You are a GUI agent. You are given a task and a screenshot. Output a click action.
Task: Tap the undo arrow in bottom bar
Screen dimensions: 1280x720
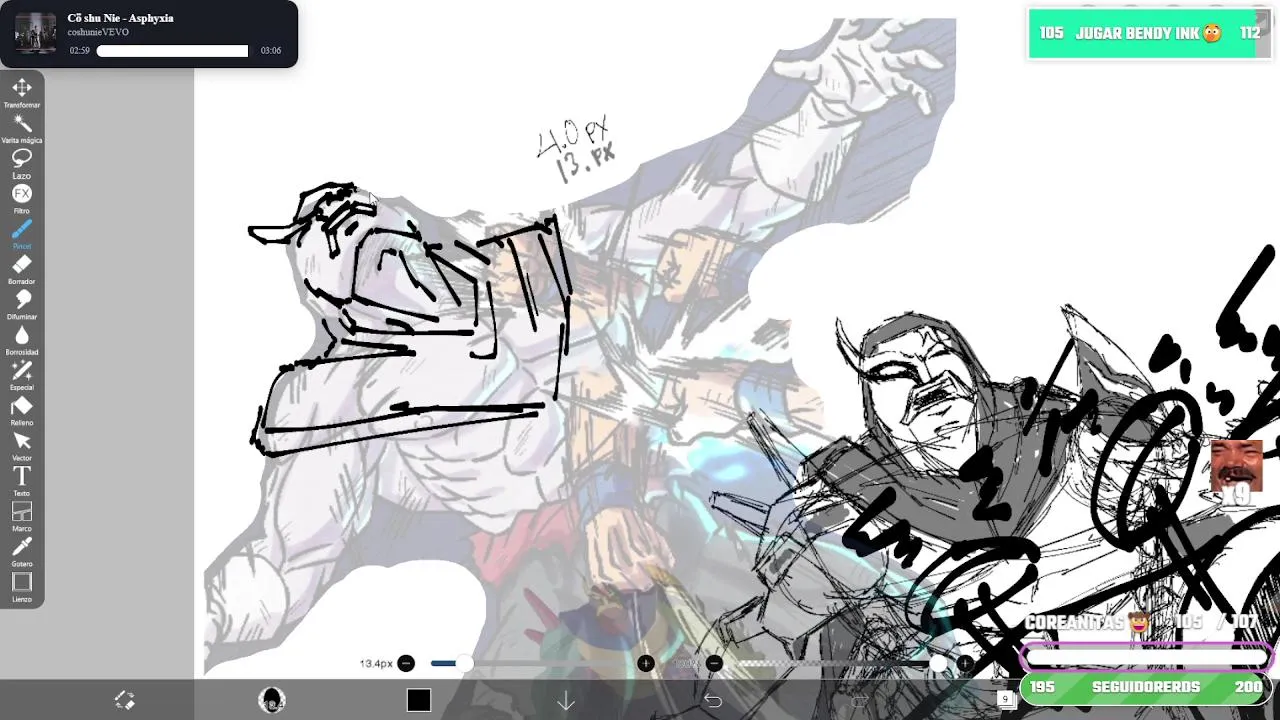click(x=713, y=701)
